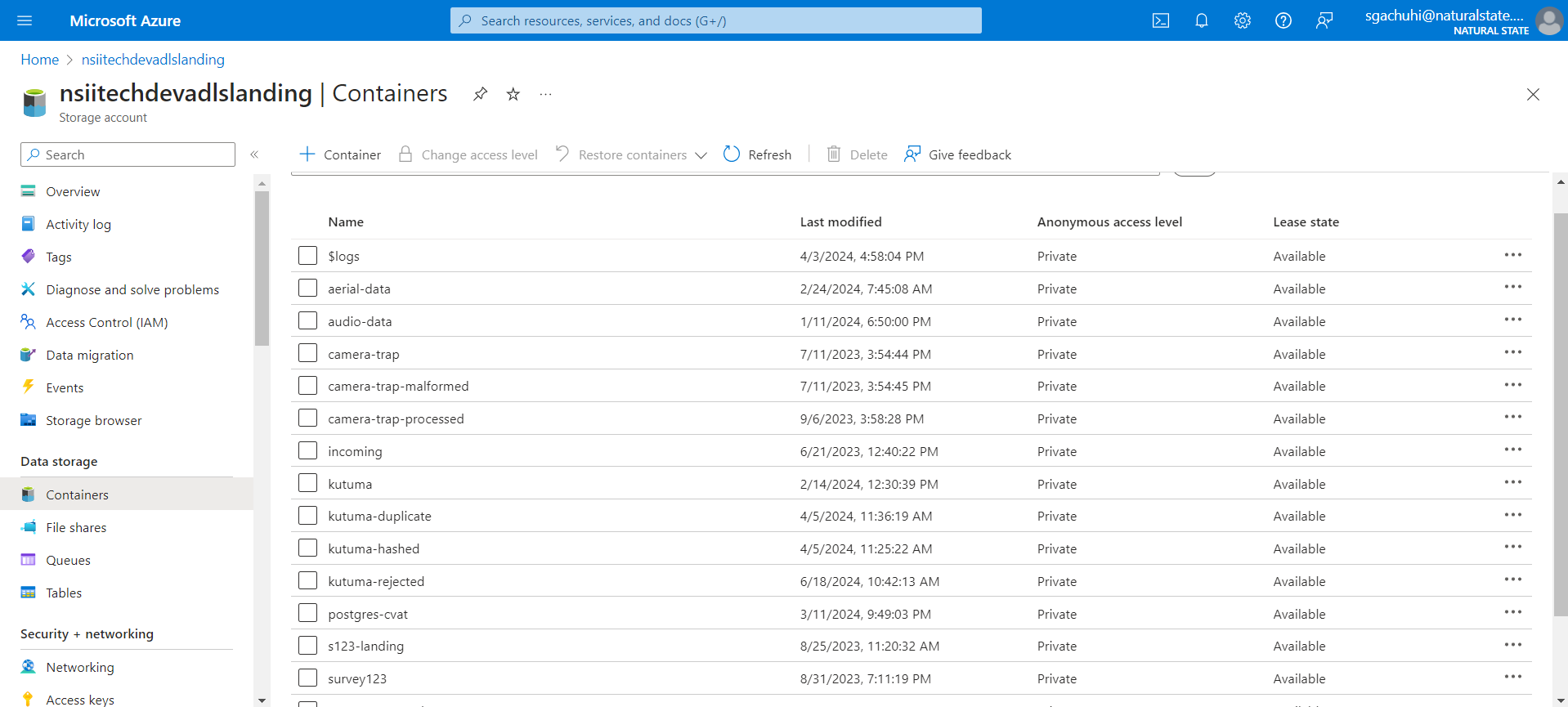Image resolution: width=1568 pixels, height=707 pixels.
Task: Sort by the Name column header
Action: [346, 222]
